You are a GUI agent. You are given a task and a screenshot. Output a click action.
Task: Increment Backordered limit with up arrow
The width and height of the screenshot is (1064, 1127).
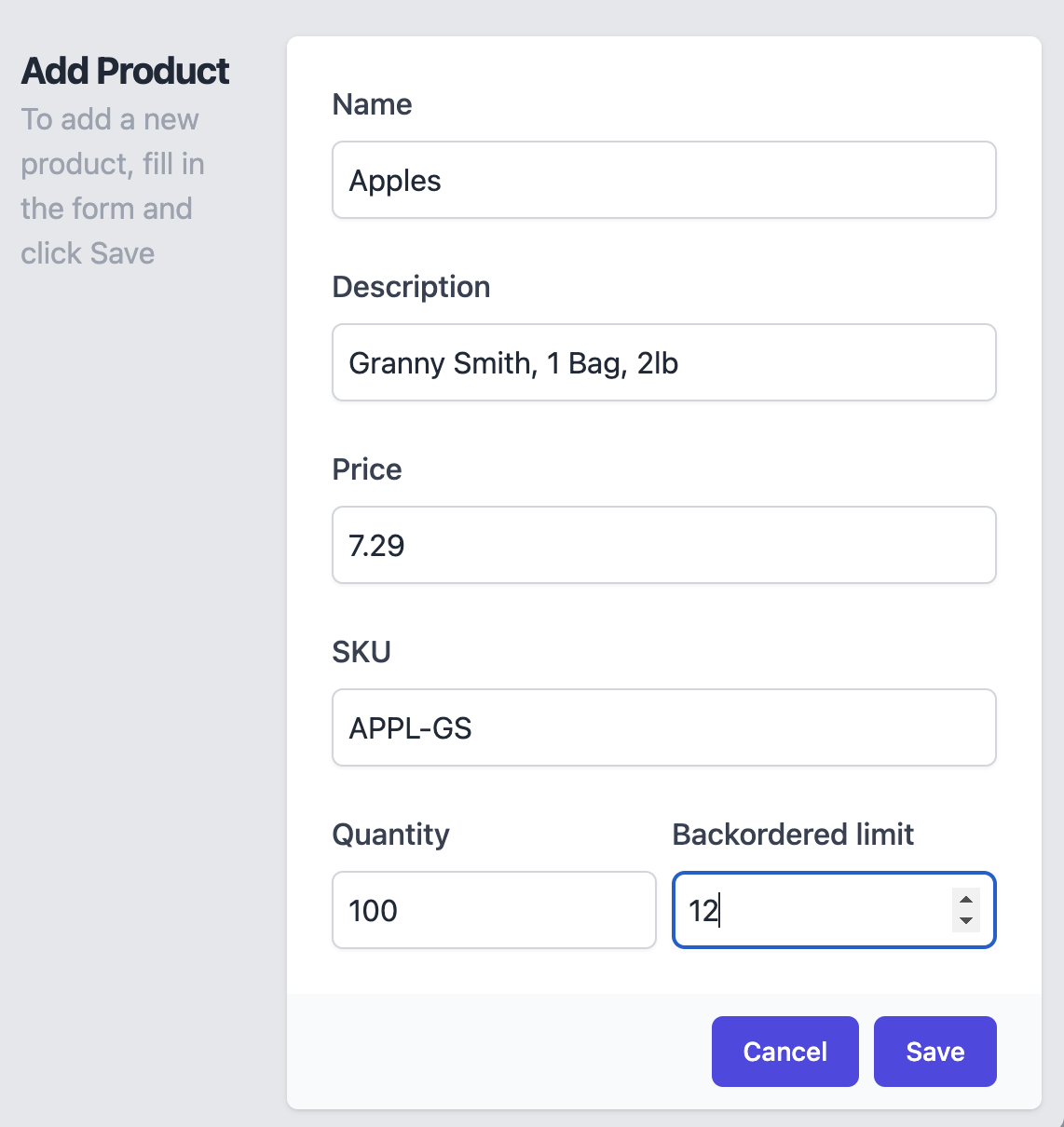[966, 900]
